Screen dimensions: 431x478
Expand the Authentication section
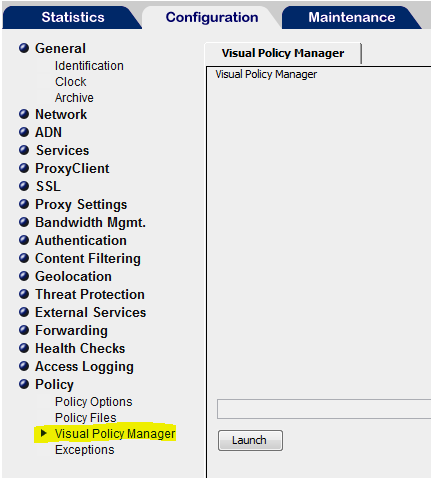tap(81, 240)
